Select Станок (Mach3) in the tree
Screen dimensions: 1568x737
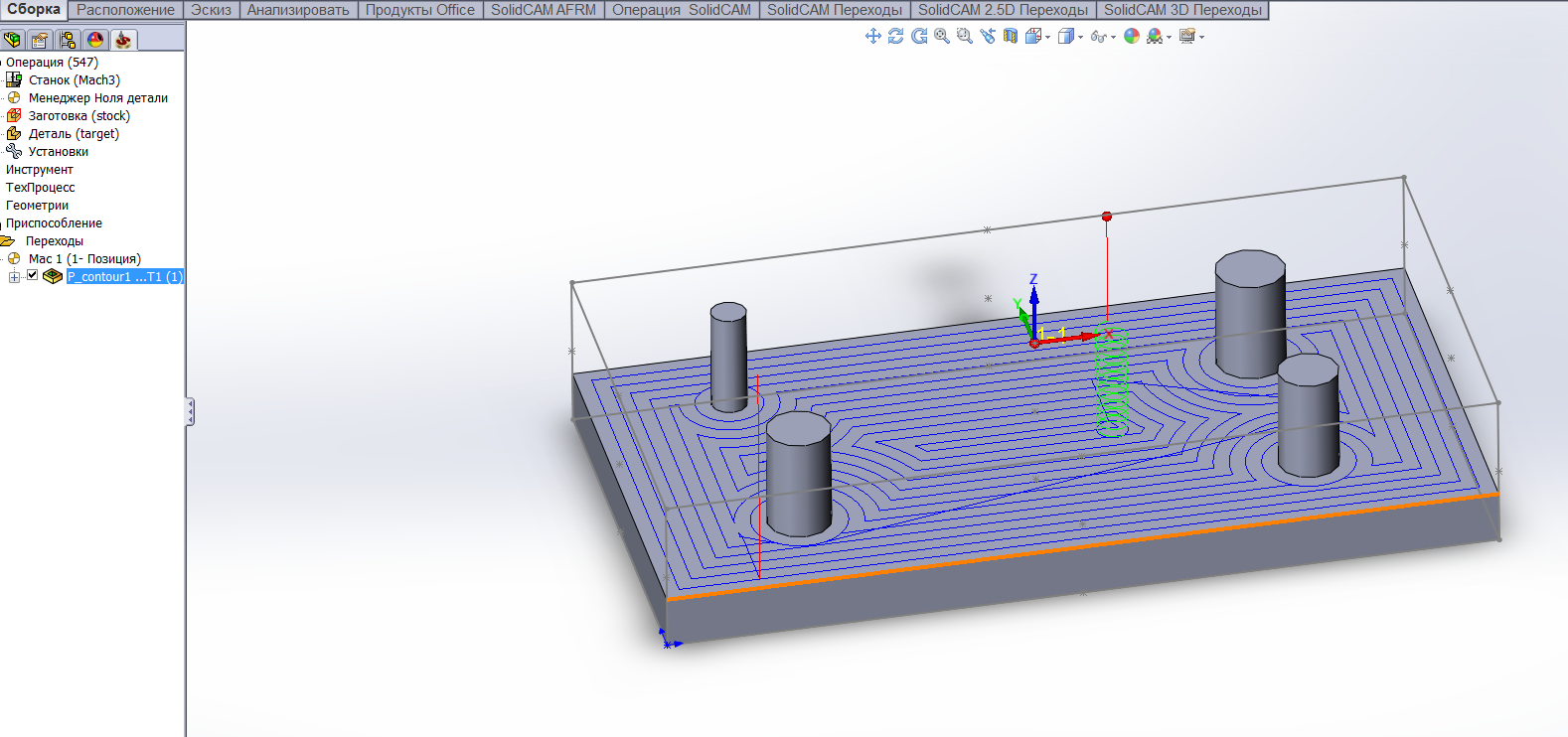coord(74,80)
